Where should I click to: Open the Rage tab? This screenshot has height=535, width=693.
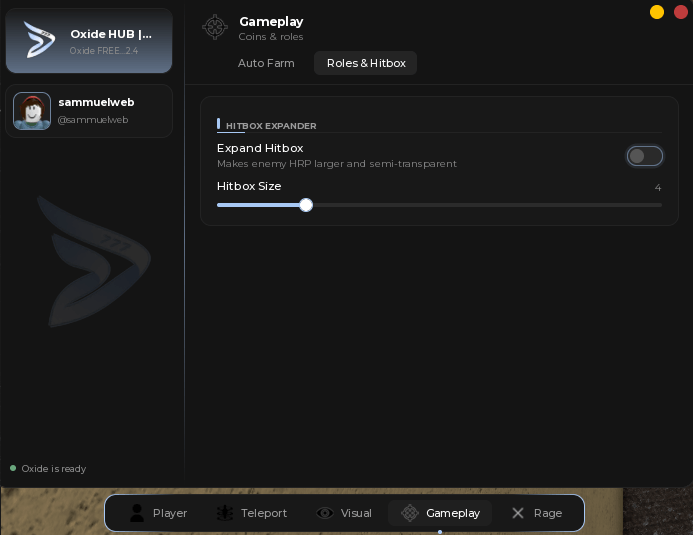537,513
